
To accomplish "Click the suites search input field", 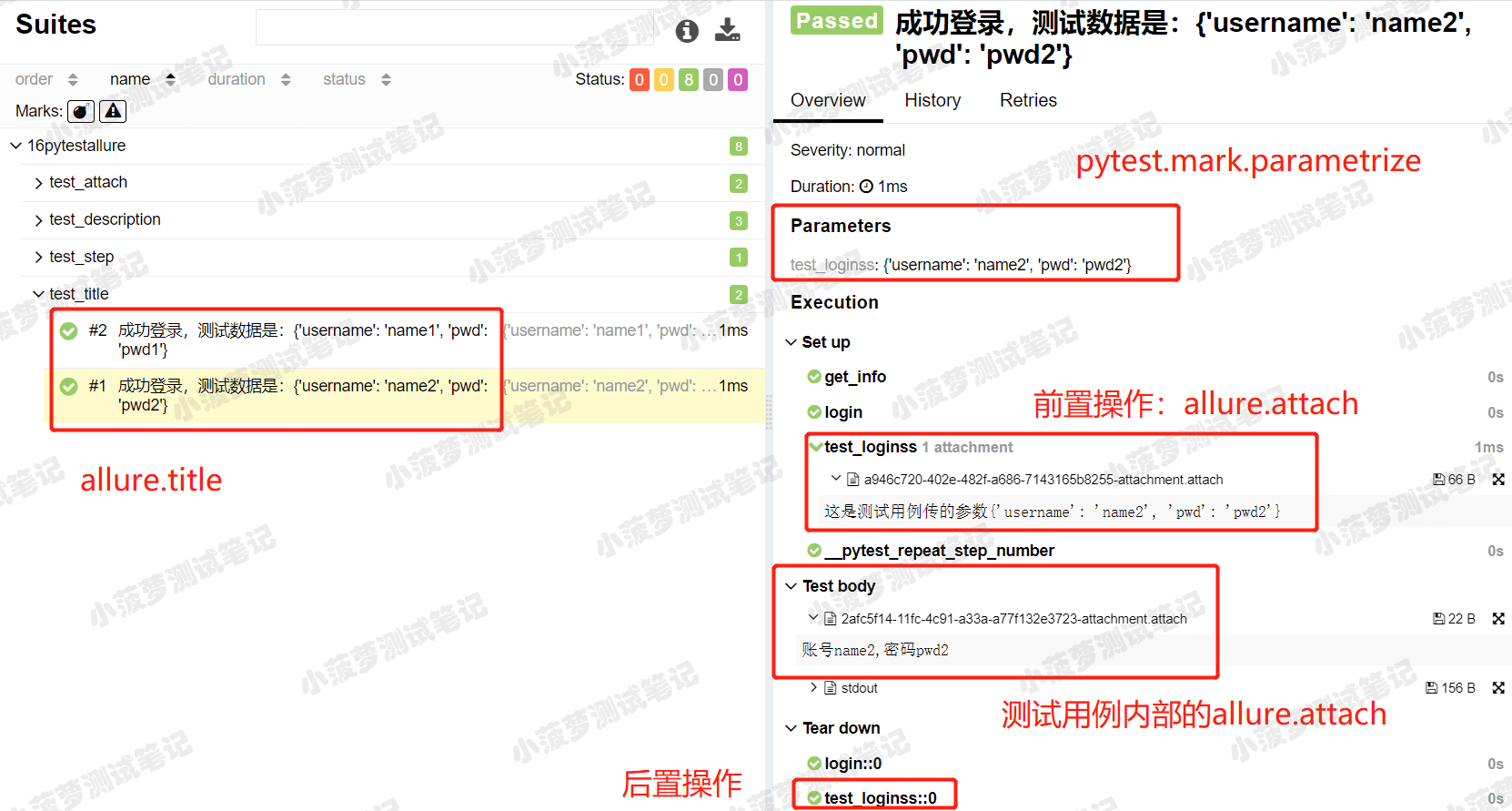I will pos(456,27).
